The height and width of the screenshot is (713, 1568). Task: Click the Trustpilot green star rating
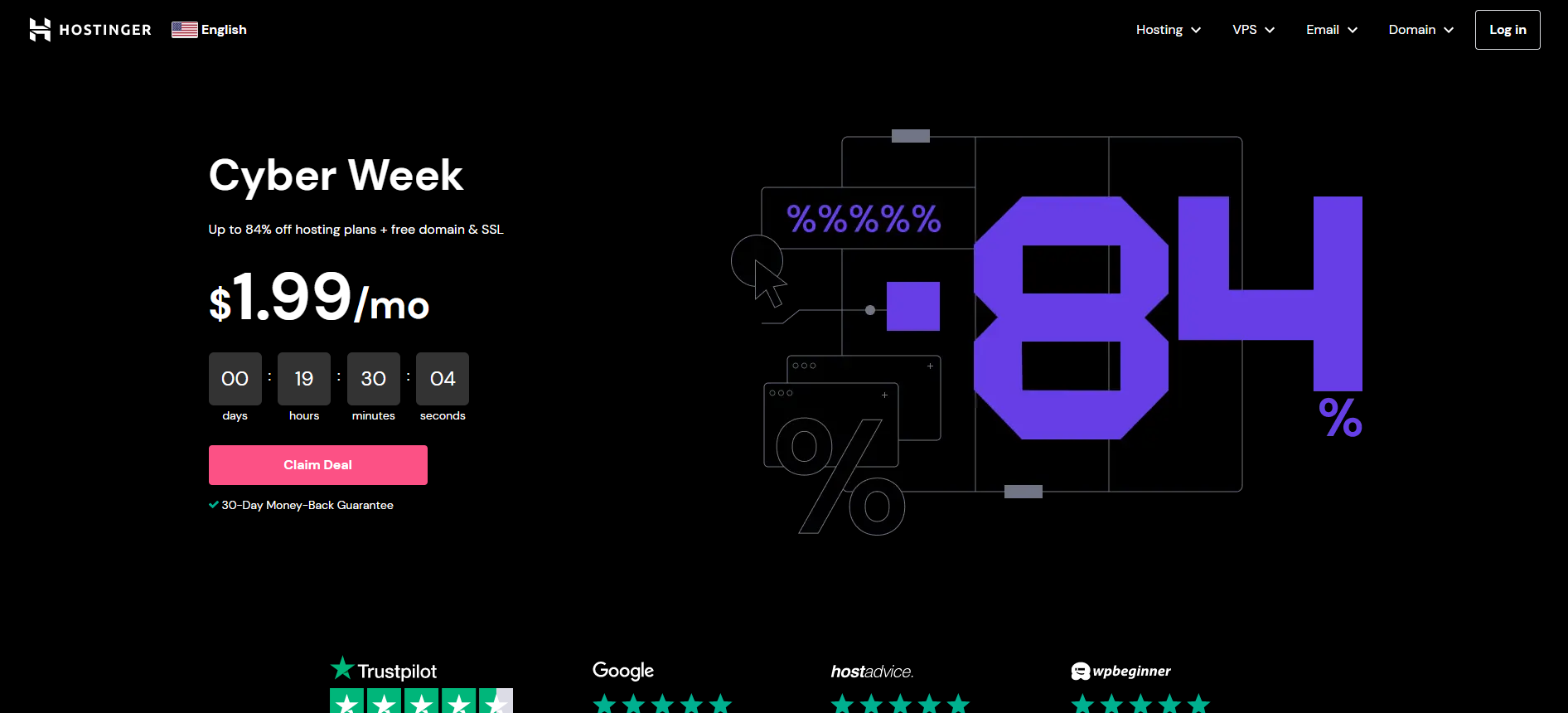(x=421, y=701)
